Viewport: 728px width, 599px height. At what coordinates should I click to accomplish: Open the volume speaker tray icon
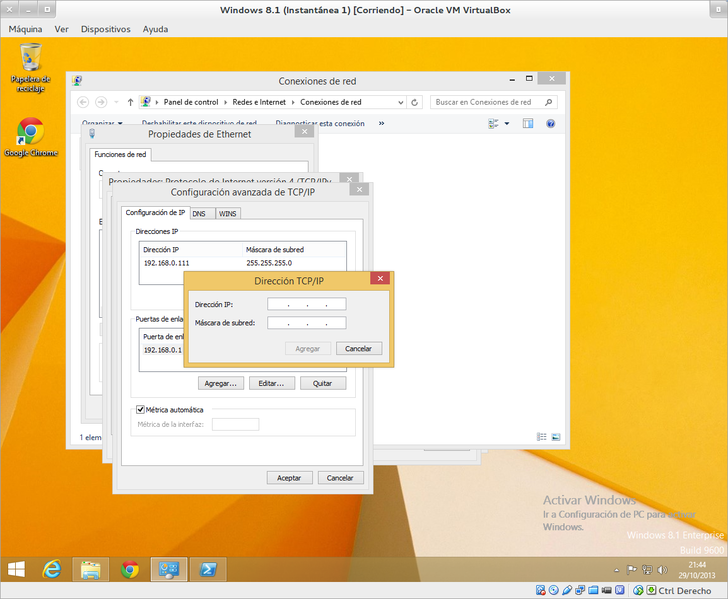pos(662,570)
